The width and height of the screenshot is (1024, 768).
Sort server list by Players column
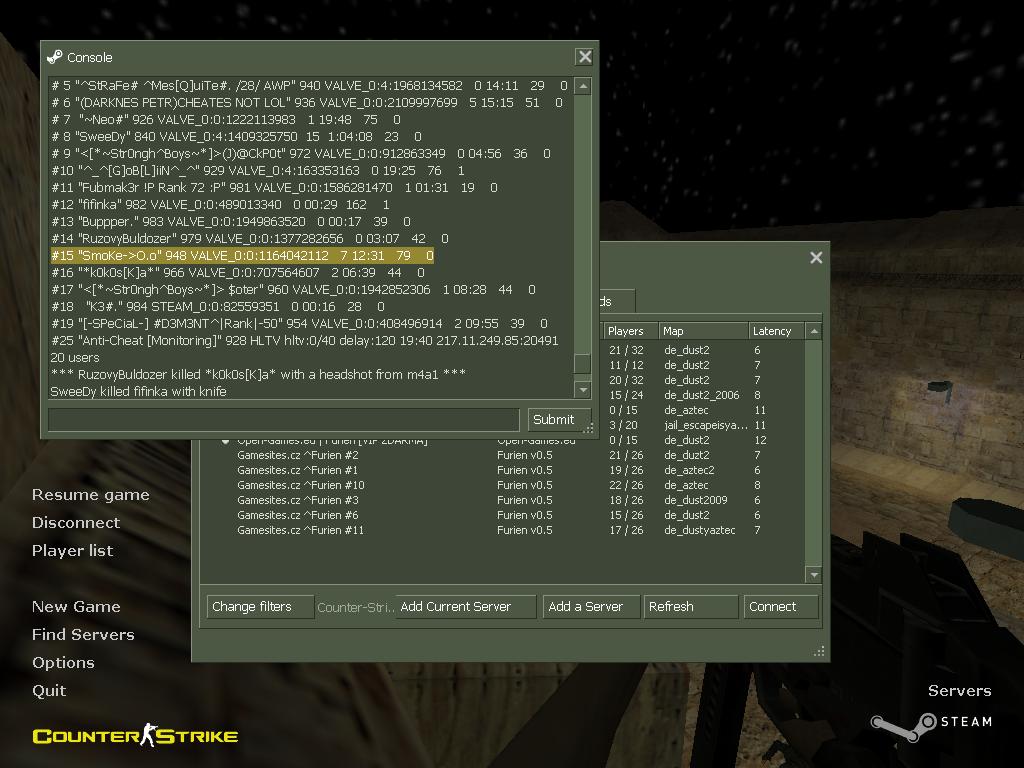(x=629, y=331)
